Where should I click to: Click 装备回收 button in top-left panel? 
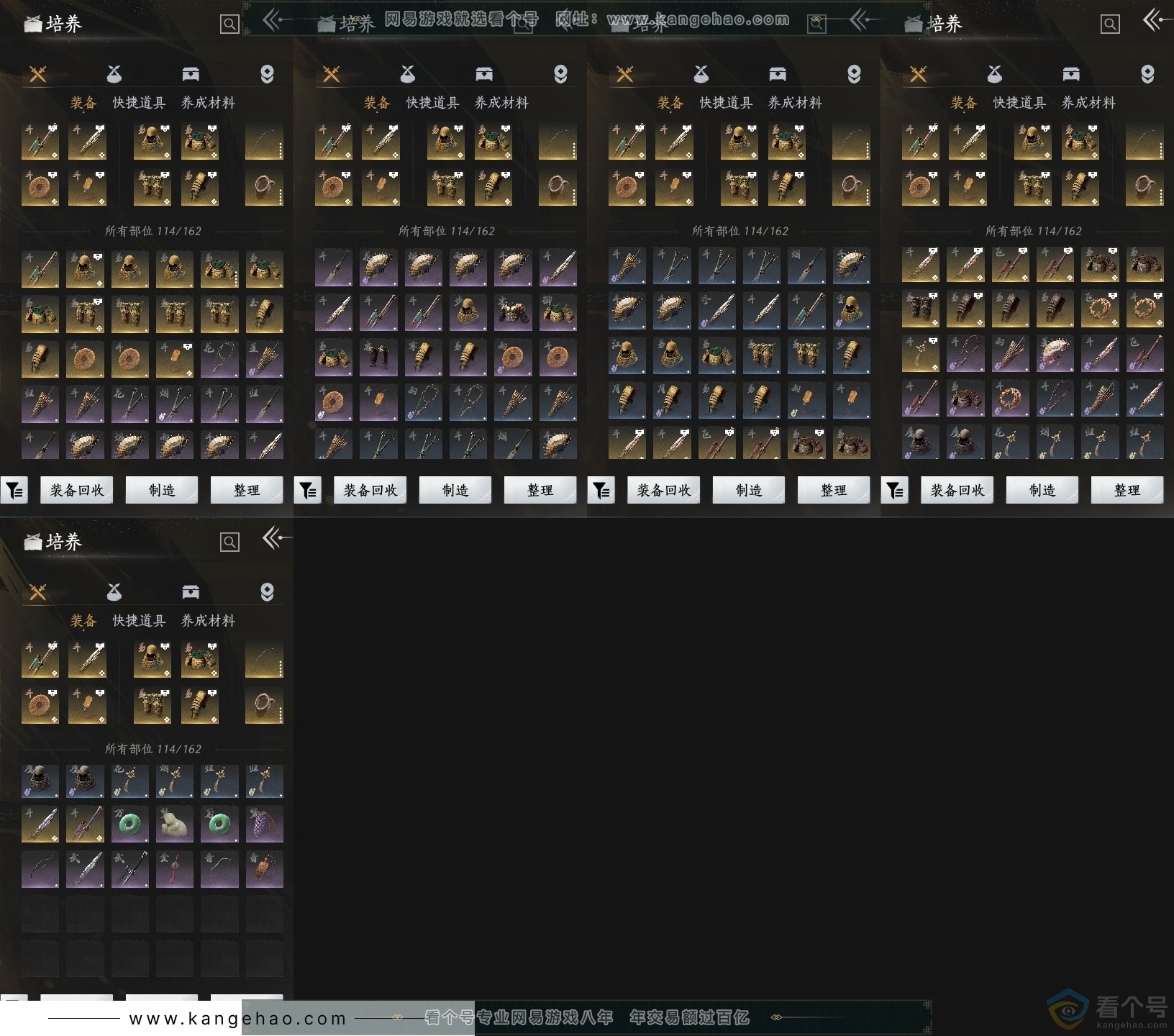[77, 491]
